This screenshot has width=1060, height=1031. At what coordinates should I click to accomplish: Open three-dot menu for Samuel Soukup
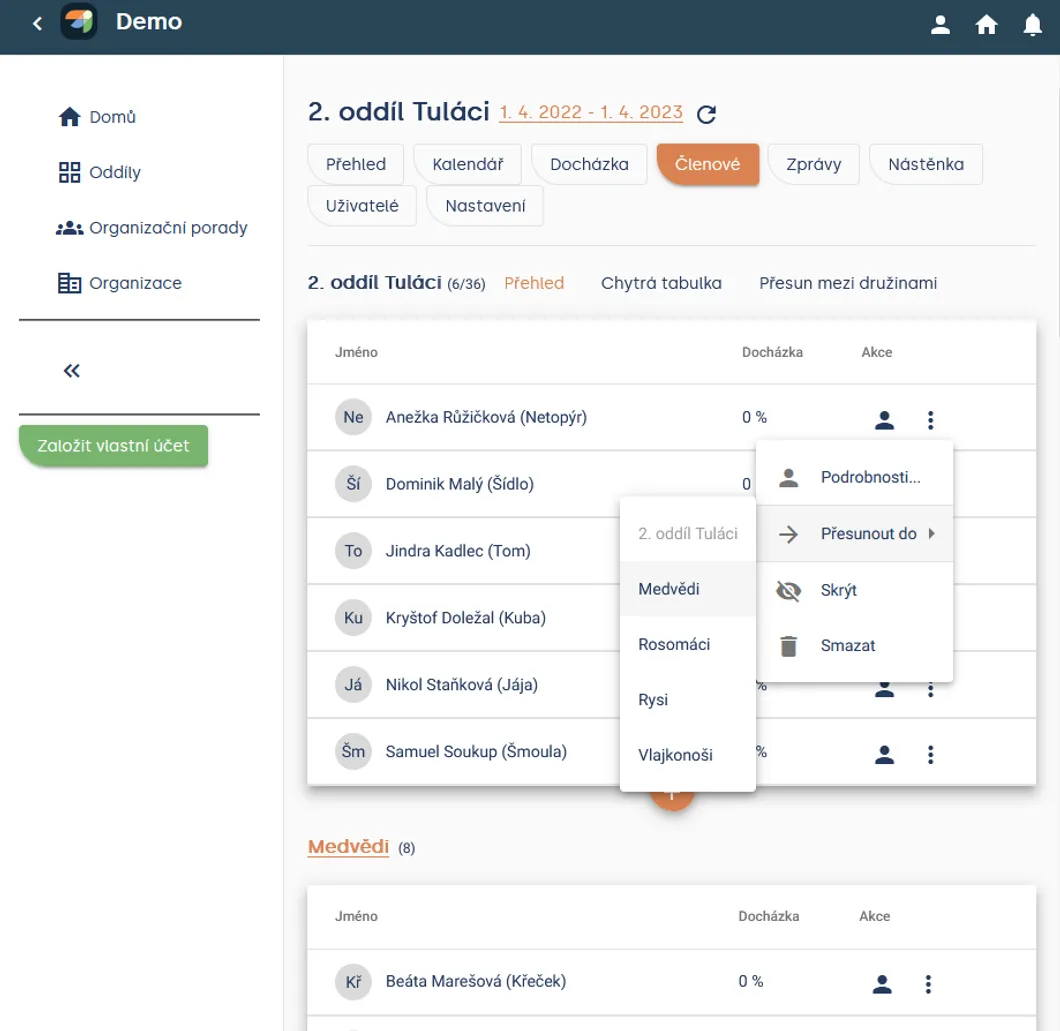click(930, 754)
